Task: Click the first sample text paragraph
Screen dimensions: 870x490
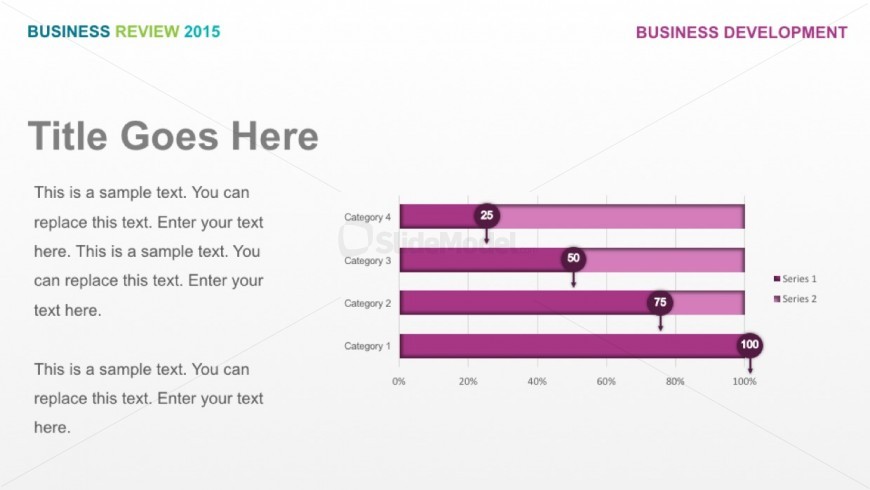Action: click(x=149, y=251)
